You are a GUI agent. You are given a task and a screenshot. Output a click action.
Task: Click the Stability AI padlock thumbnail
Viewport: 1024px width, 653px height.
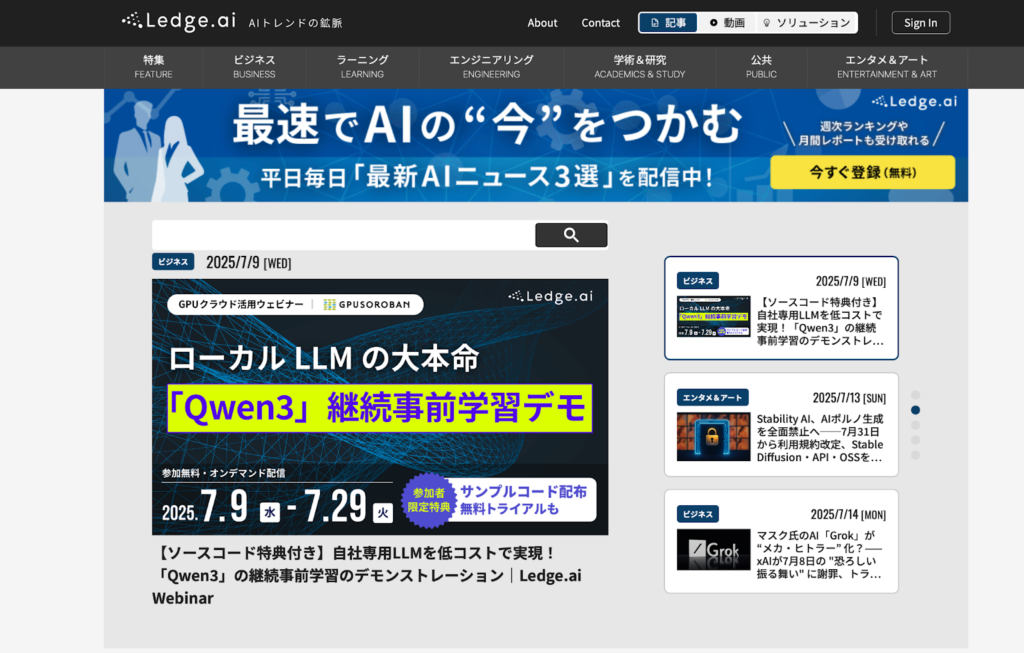click(x=713, y=438)
